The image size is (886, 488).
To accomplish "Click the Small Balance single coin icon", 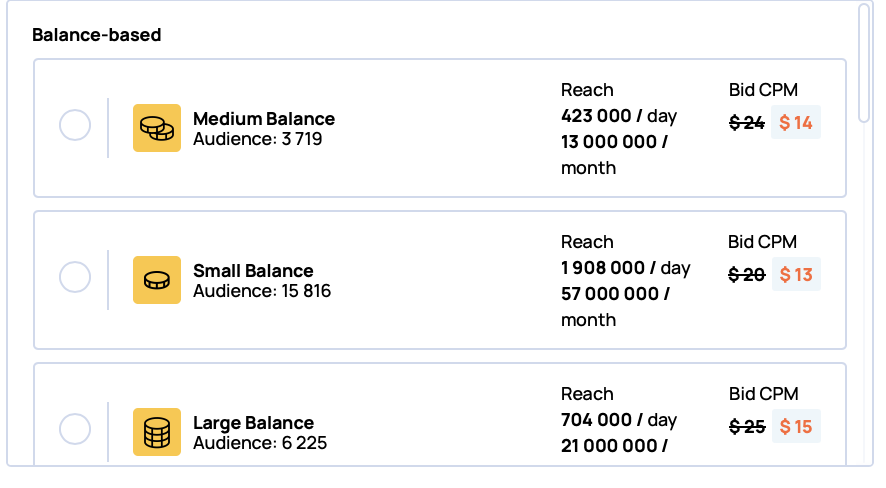I will pyautogui.click(x=157, y=280).
